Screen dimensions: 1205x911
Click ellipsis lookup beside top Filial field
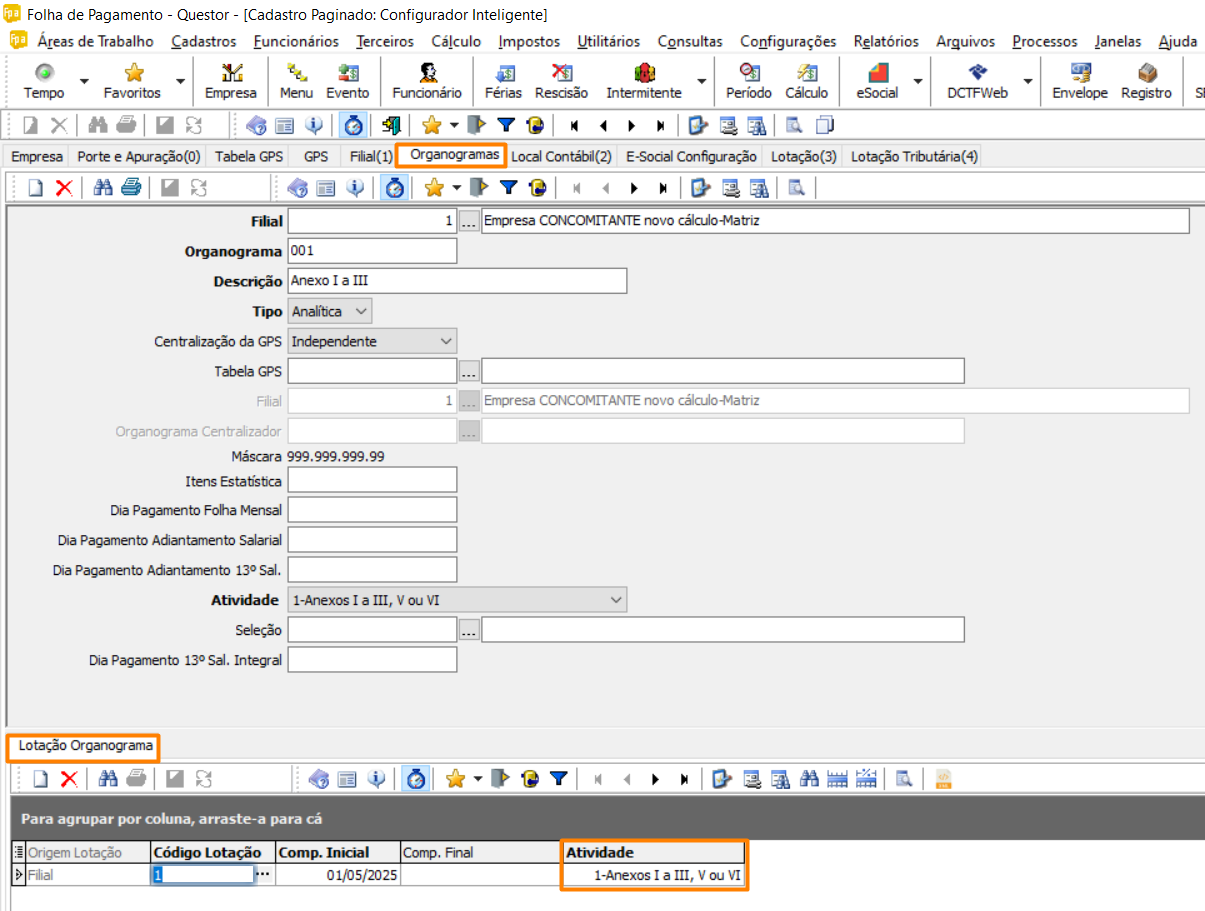click(x=469, y=221)
